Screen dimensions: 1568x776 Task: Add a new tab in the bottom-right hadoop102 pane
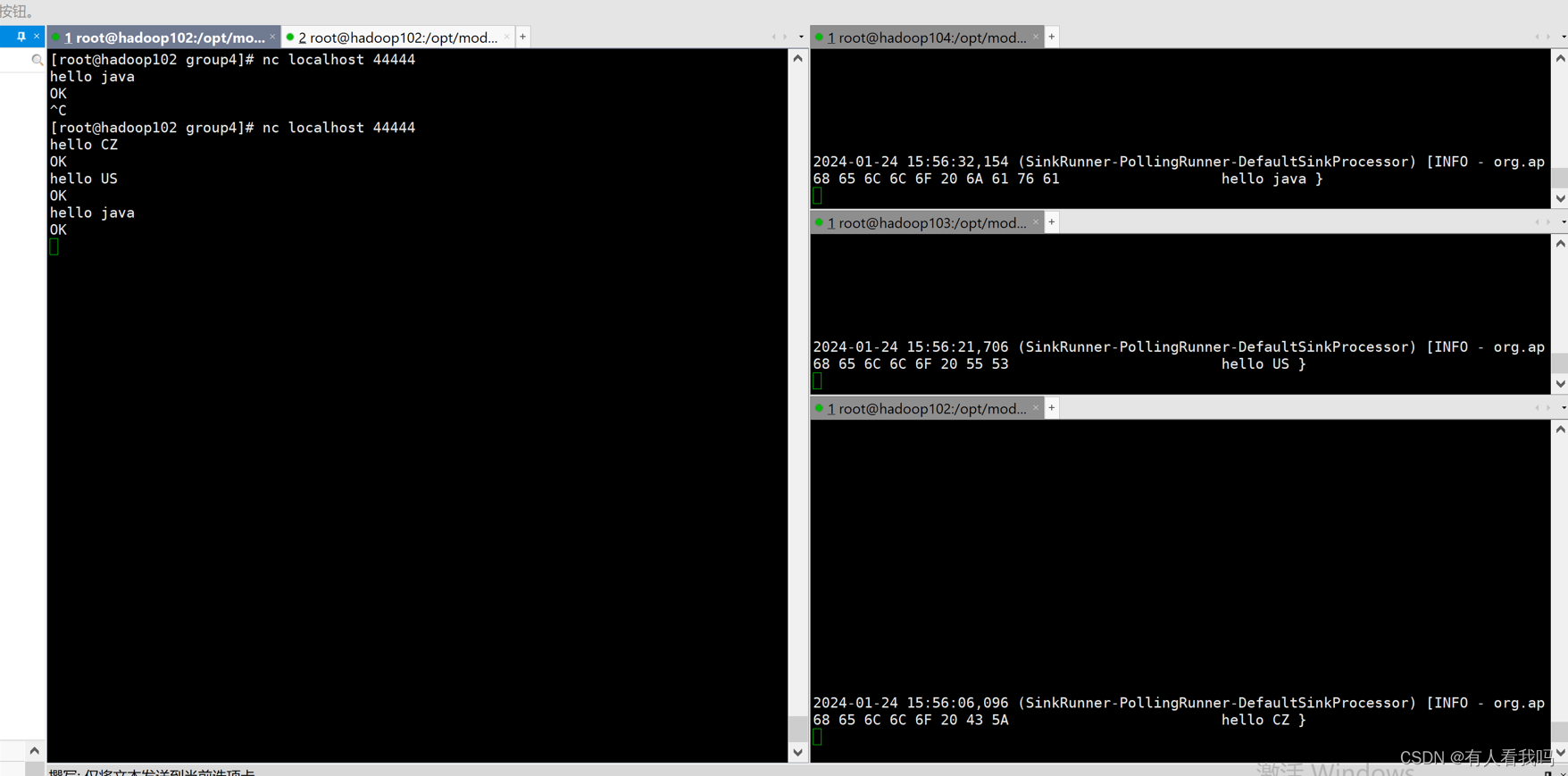click(x=1052, y=407)
